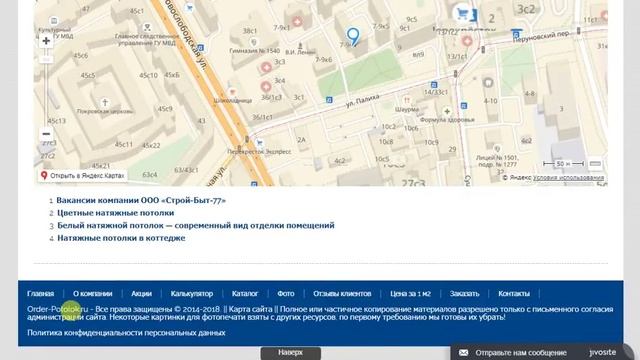Open Контакты footer menu item
Screen dimensions: 640x360
(514, 293)
